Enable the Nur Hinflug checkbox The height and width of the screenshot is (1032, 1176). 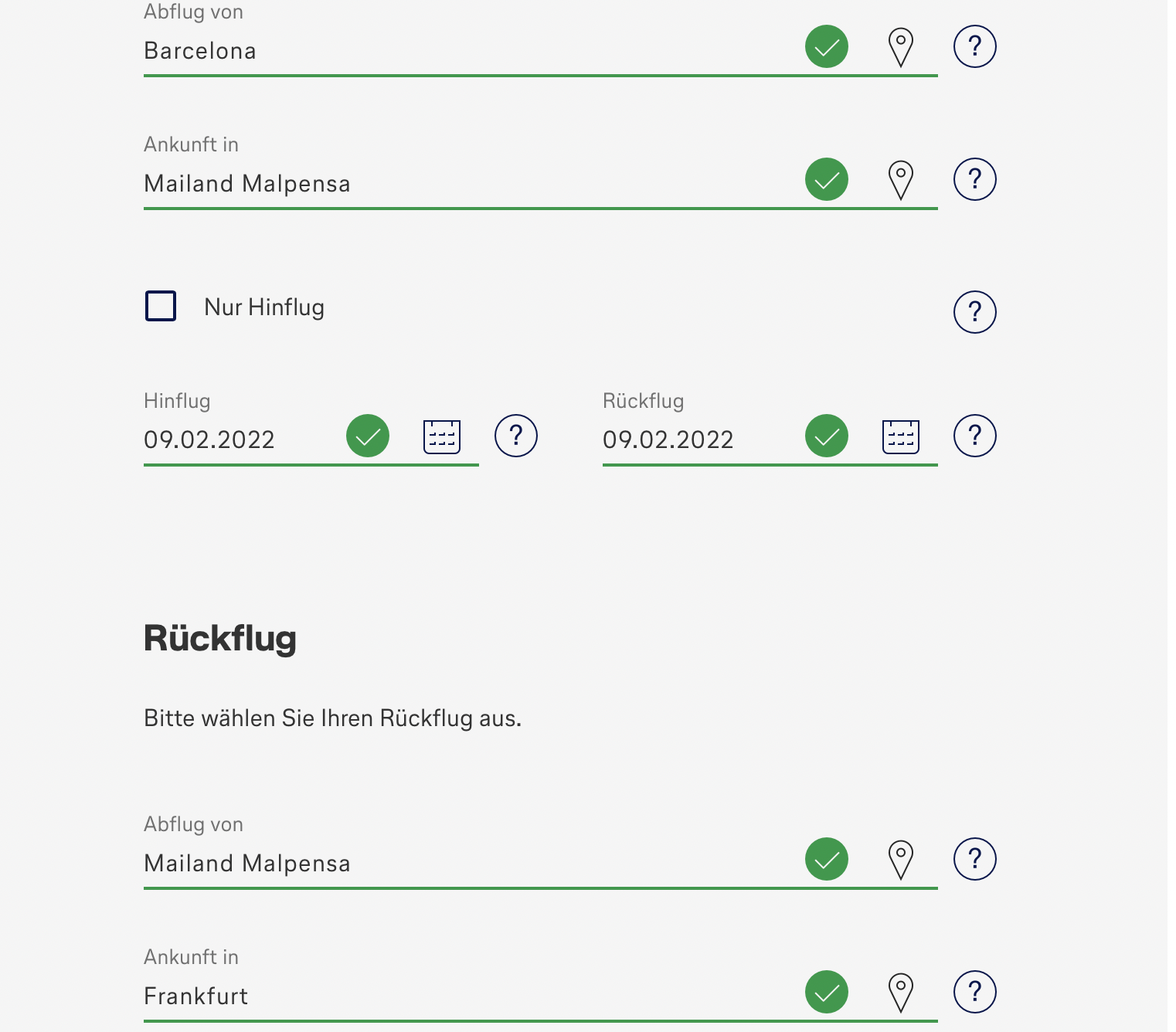(x=161, y=306)
